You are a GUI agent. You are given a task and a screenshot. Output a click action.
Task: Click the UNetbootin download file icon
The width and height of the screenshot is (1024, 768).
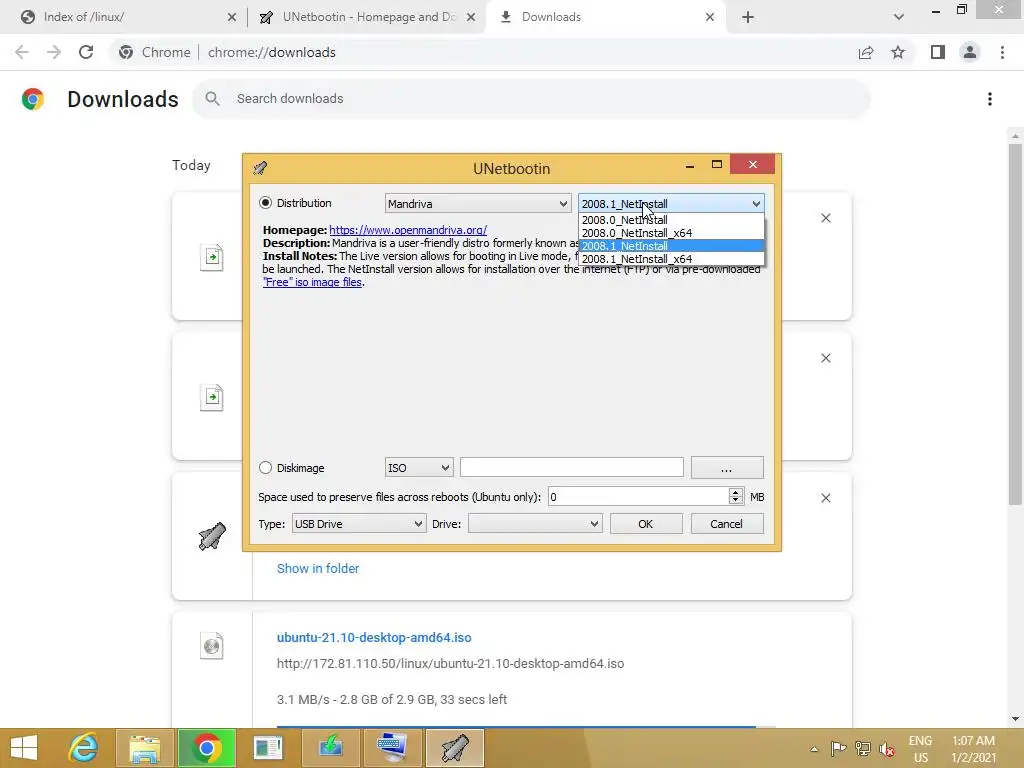click(x=212, y=536)
